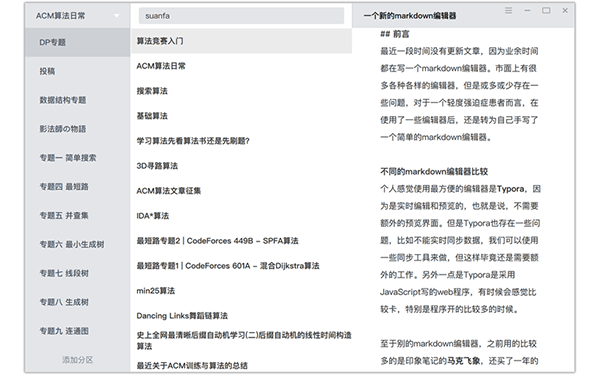
Task: Open the article IDA*算法
Action: pos(241,216)
